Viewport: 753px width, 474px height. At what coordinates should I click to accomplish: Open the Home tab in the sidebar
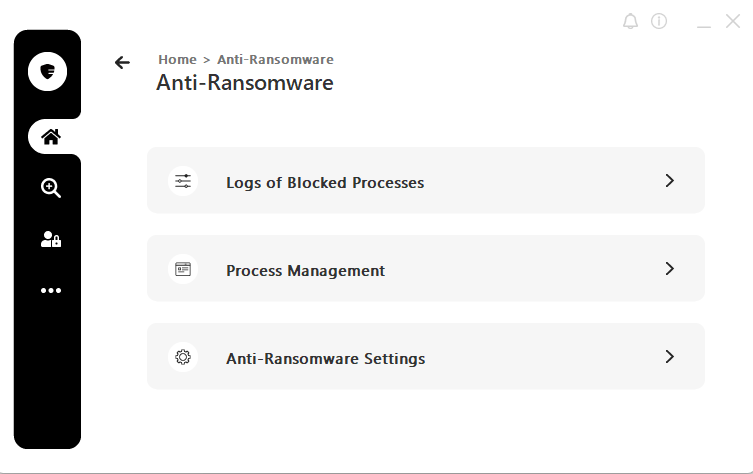point(51,137)
